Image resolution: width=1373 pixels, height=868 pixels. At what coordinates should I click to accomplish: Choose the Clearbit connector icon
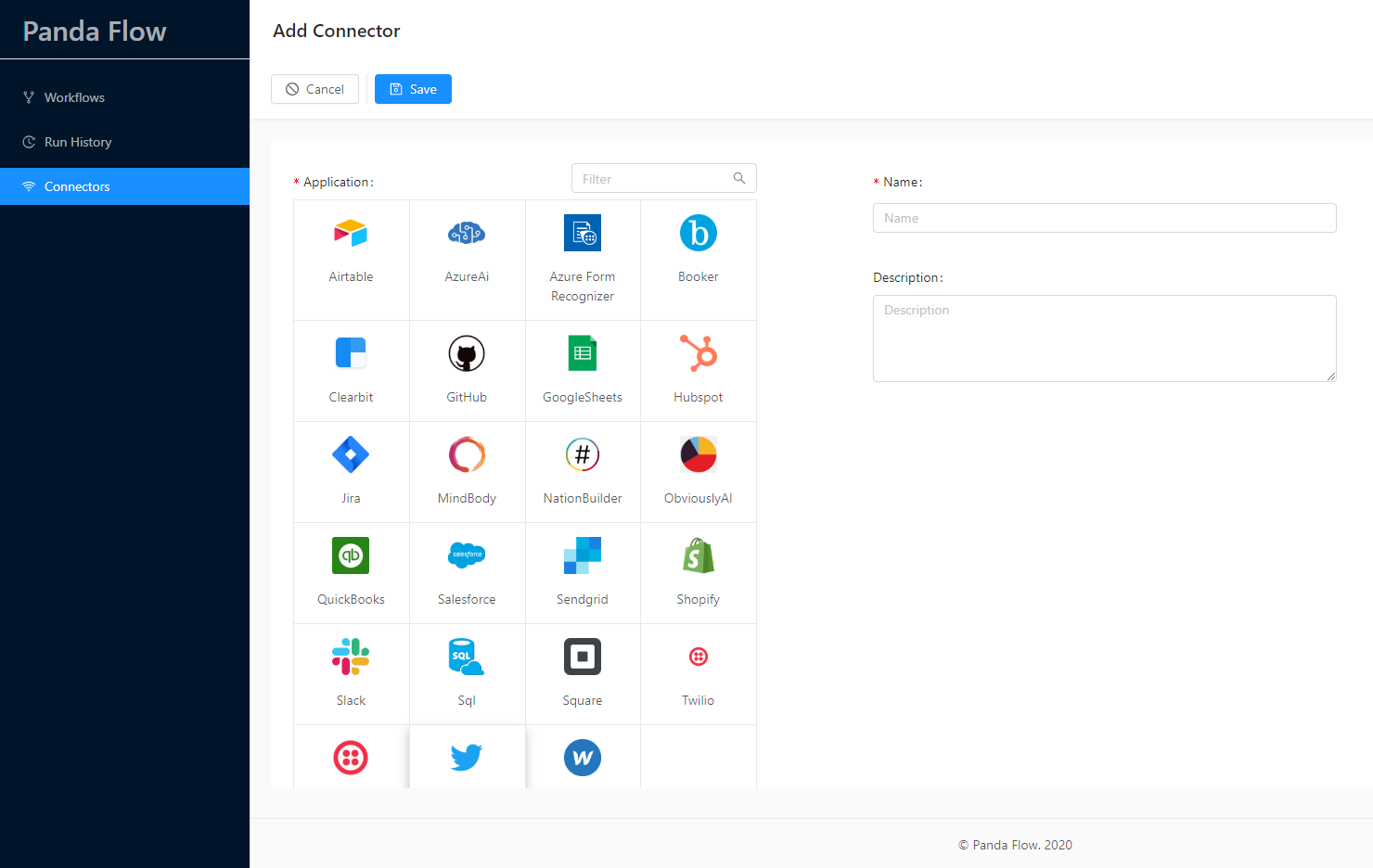351,353
